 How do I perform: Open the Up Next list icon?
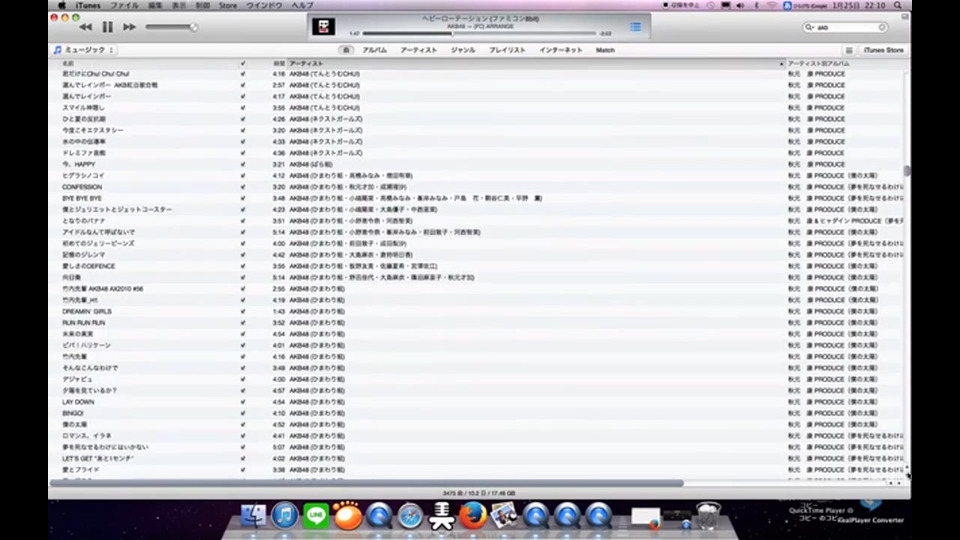click(x=636, y=27)
